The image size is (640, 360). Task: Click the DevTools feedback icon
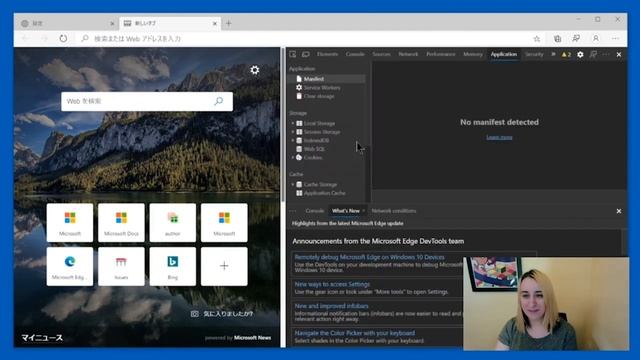[x=593, y=54]
